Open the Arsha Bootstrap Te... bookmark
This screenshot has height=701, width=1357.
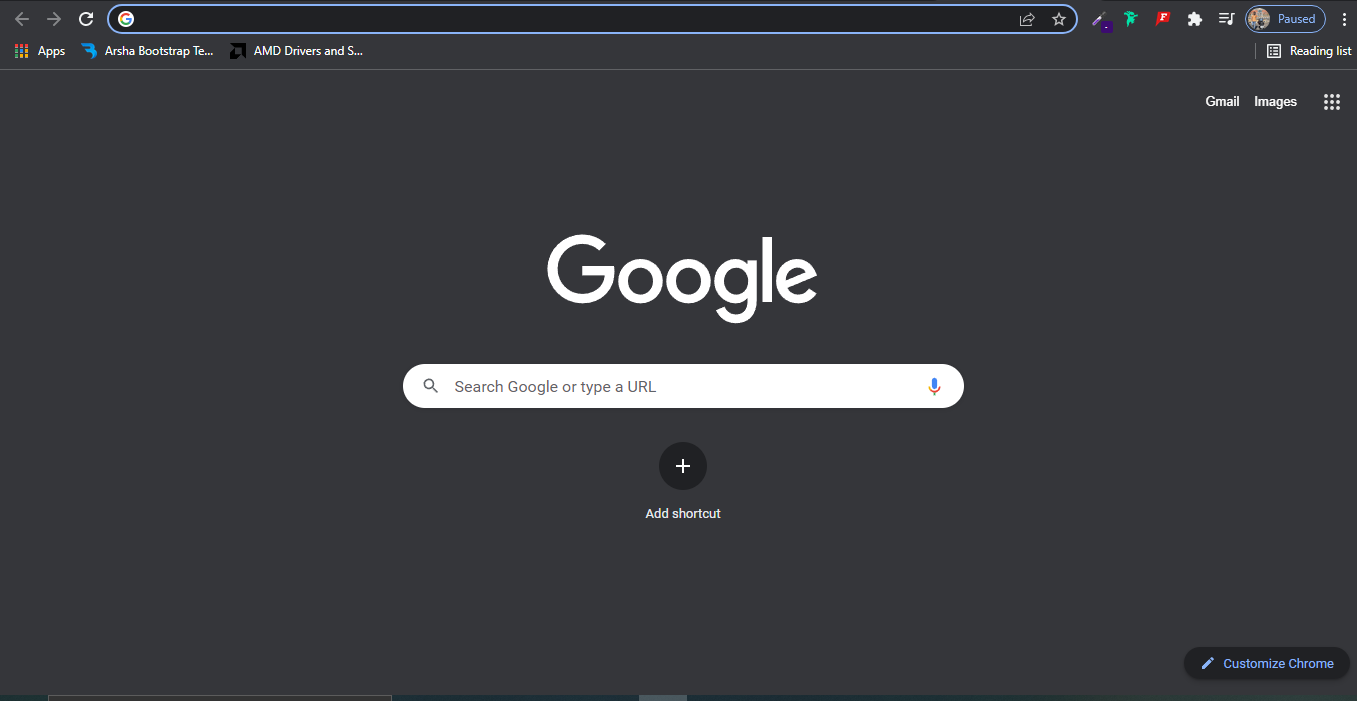coord(148,51)
